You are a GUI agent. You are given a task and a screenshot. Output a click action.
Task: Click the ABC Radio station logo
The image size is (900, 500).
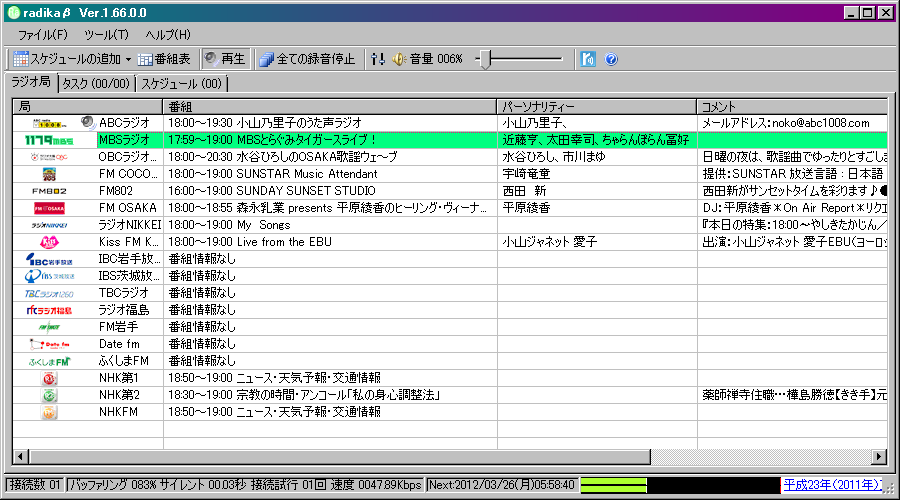pos(49,123)
